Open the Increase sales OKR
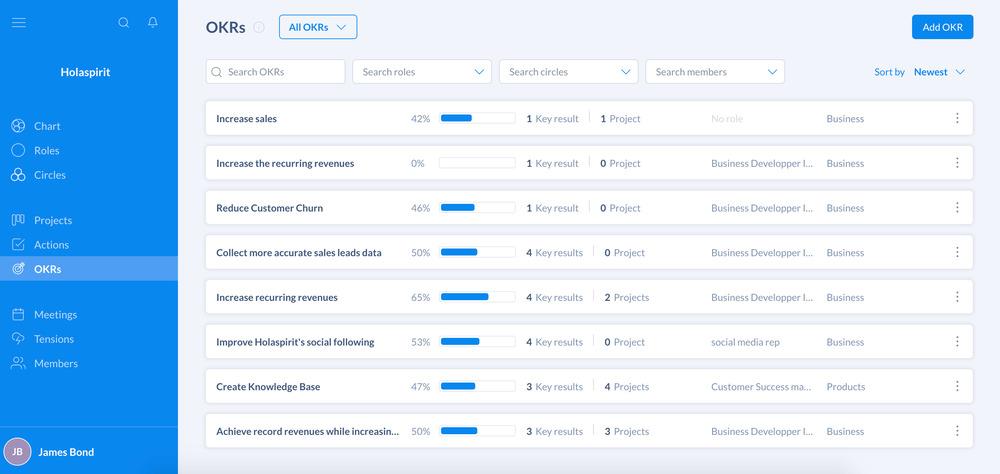 coord(246,119)
